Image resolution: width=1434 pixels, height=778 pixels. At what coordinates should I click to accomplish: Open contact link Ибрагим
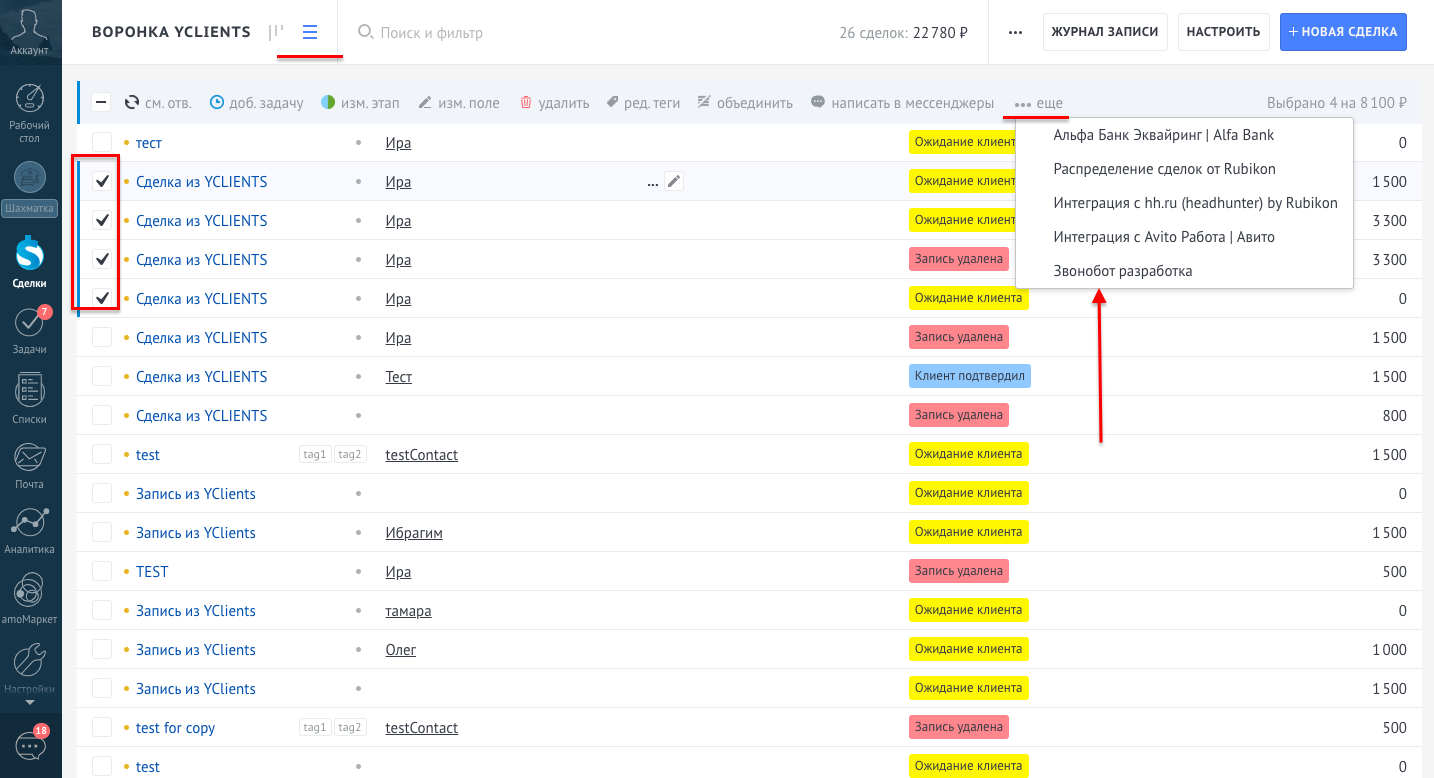click(414, 533)
